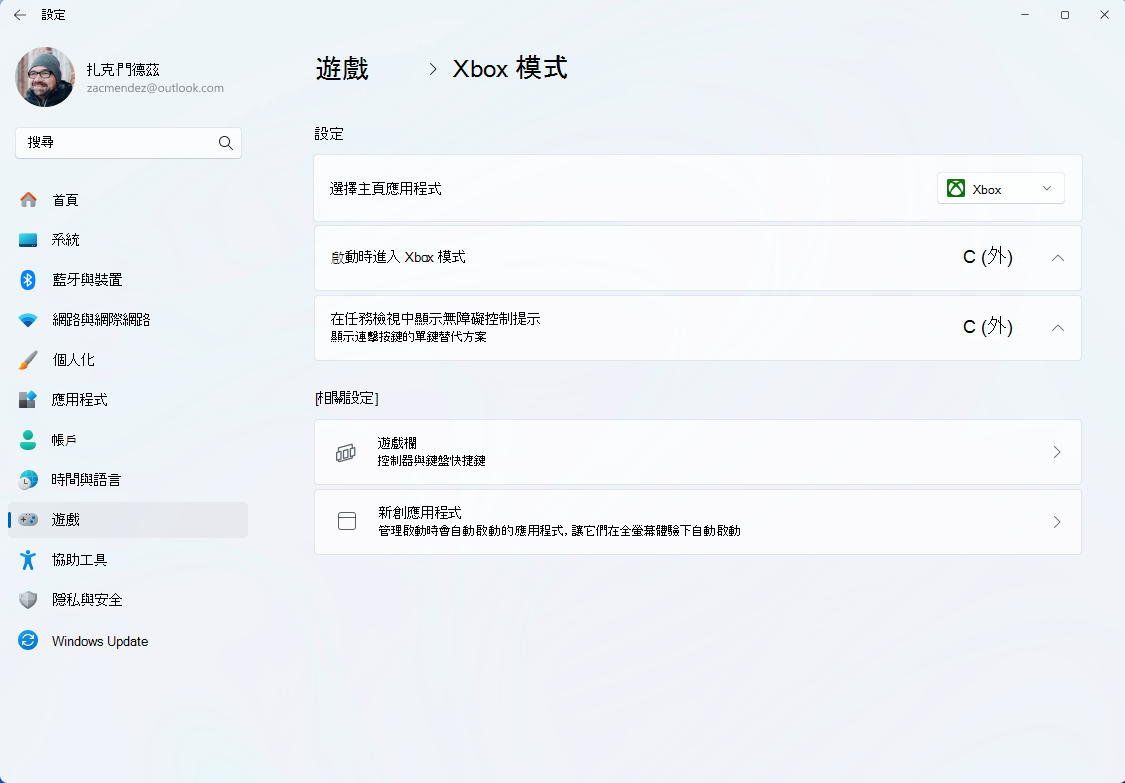Open 藍牙與裝置 settings
This screenshot has width=1125, height=783.
click(128, 280)
